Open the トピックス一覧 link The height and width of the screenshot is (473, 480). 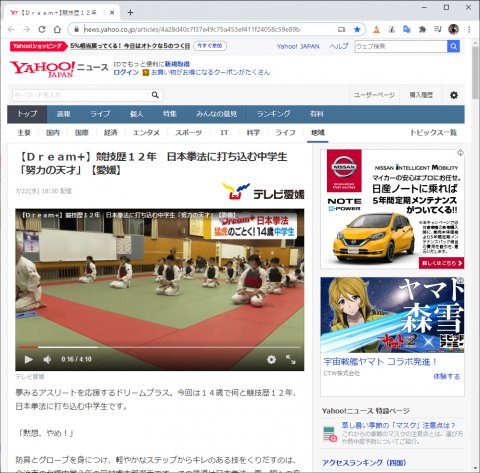433,133
